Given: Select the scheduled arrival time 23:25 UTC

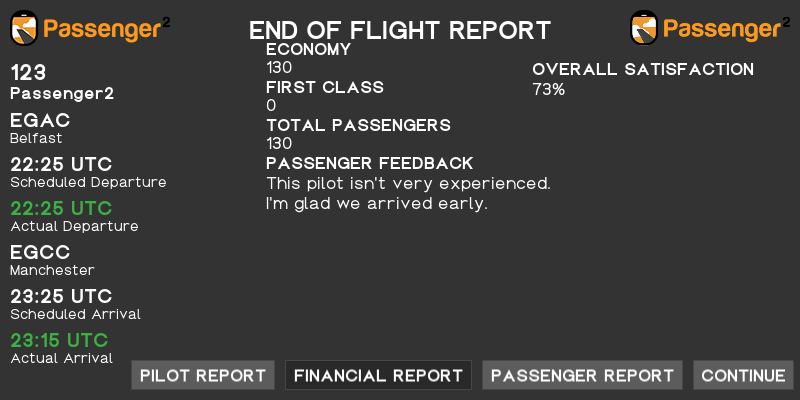Looking at the screenshot, I should (61, 297).
